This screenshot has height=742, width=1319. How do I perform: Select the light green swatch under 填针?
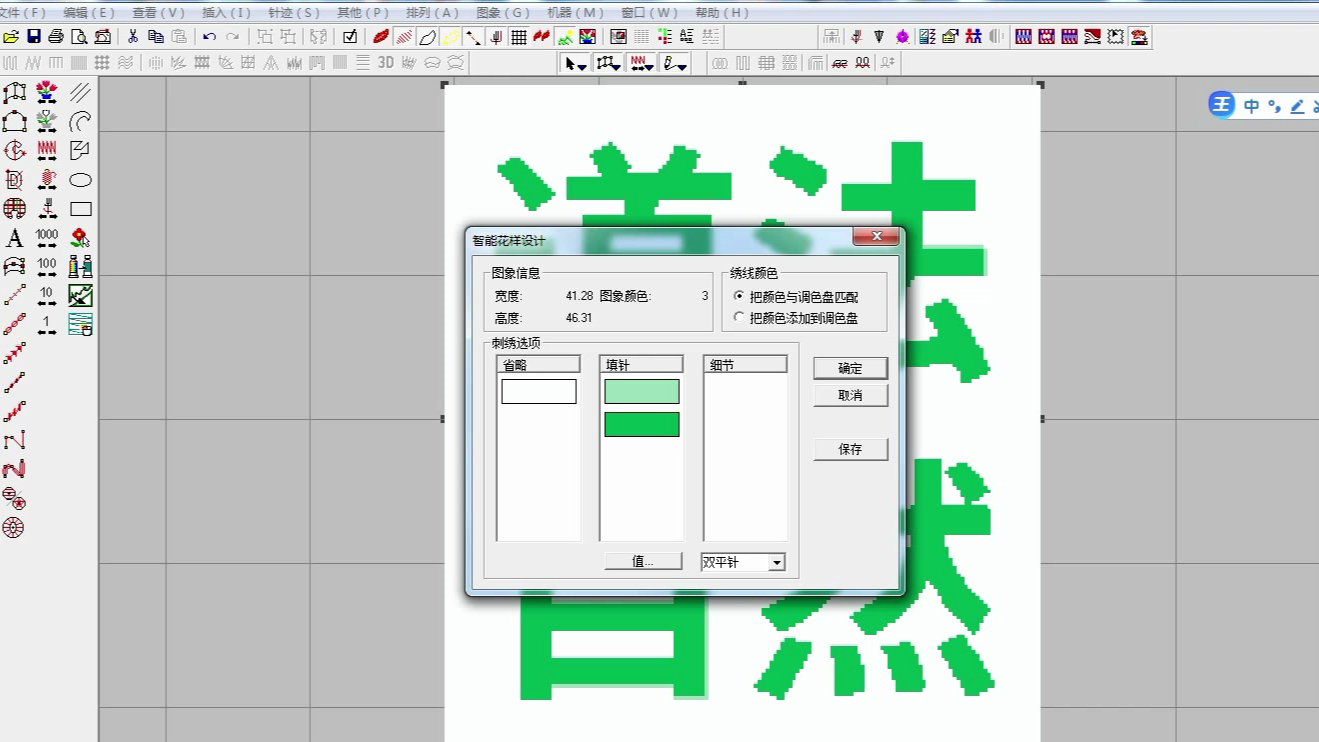(x=642, y=391)
